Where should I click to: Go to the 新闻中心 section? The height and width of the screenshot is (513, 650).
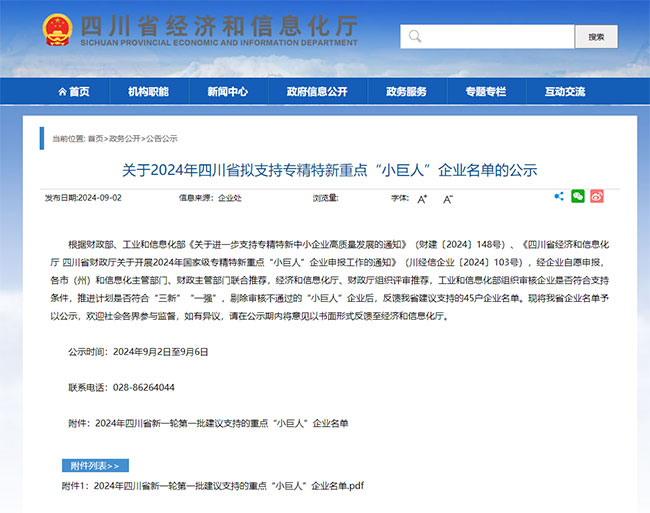click(228, 92)
